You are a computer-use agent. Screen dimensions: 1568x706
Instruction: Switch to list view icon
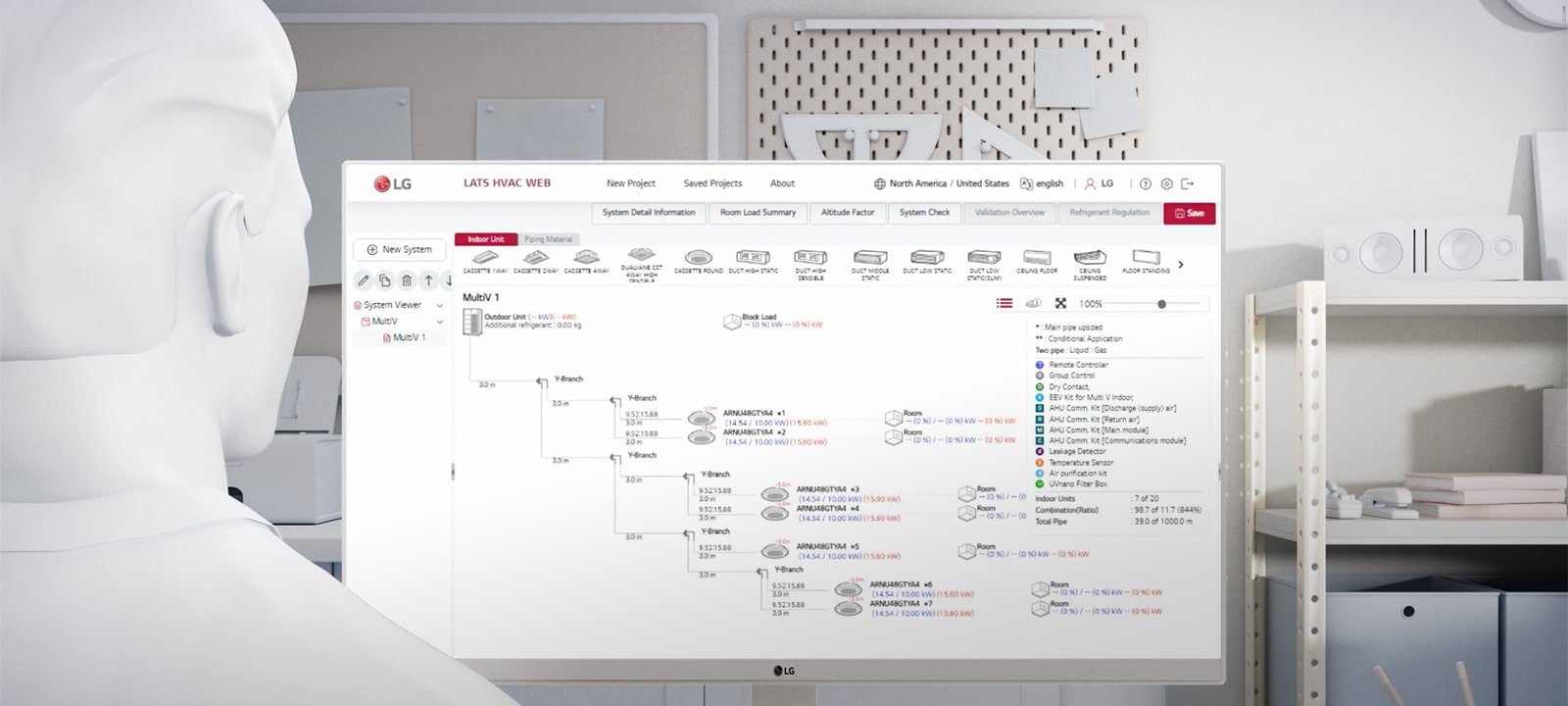(1004, 304)
